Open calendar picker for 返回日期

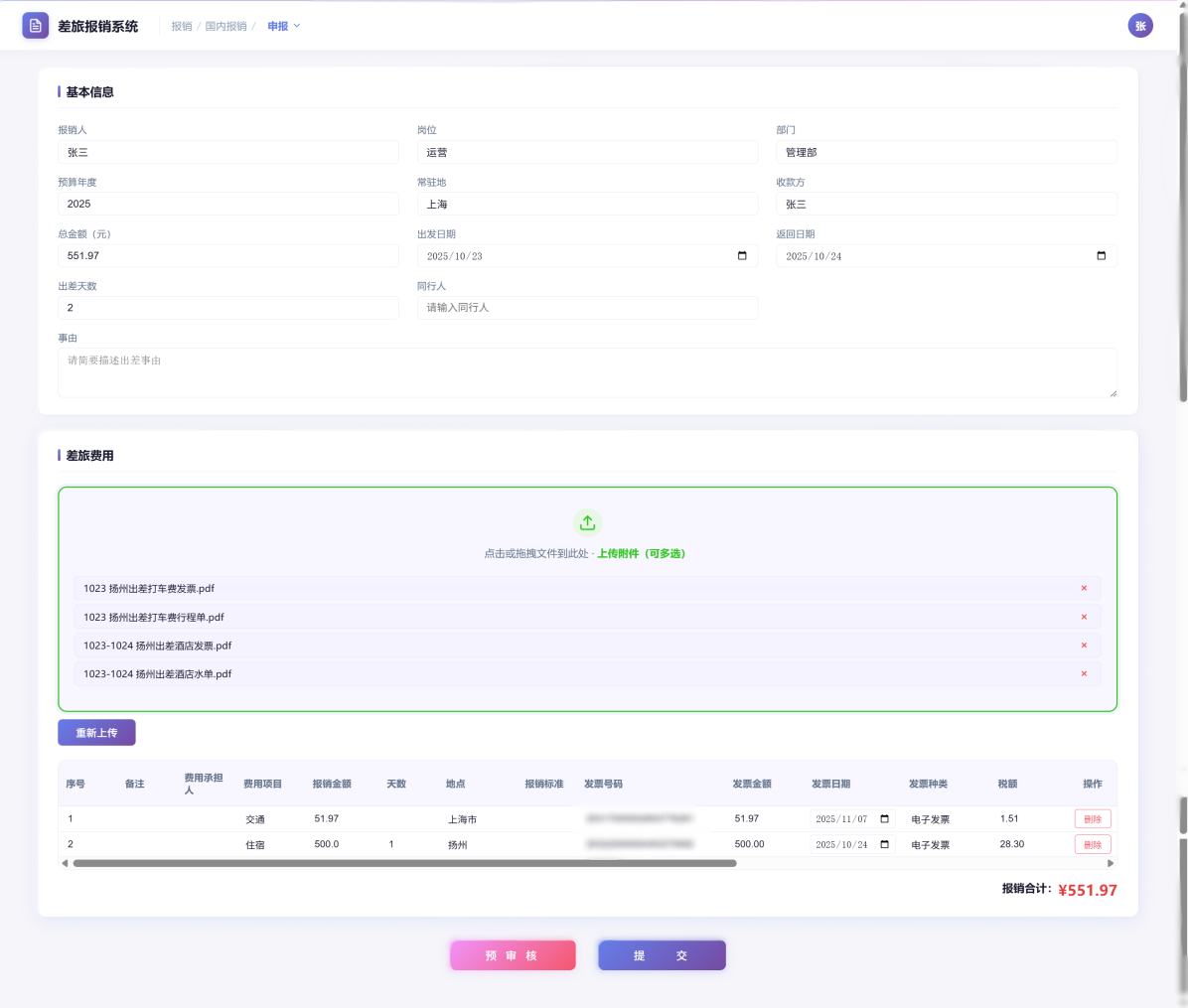point(1101,256)
